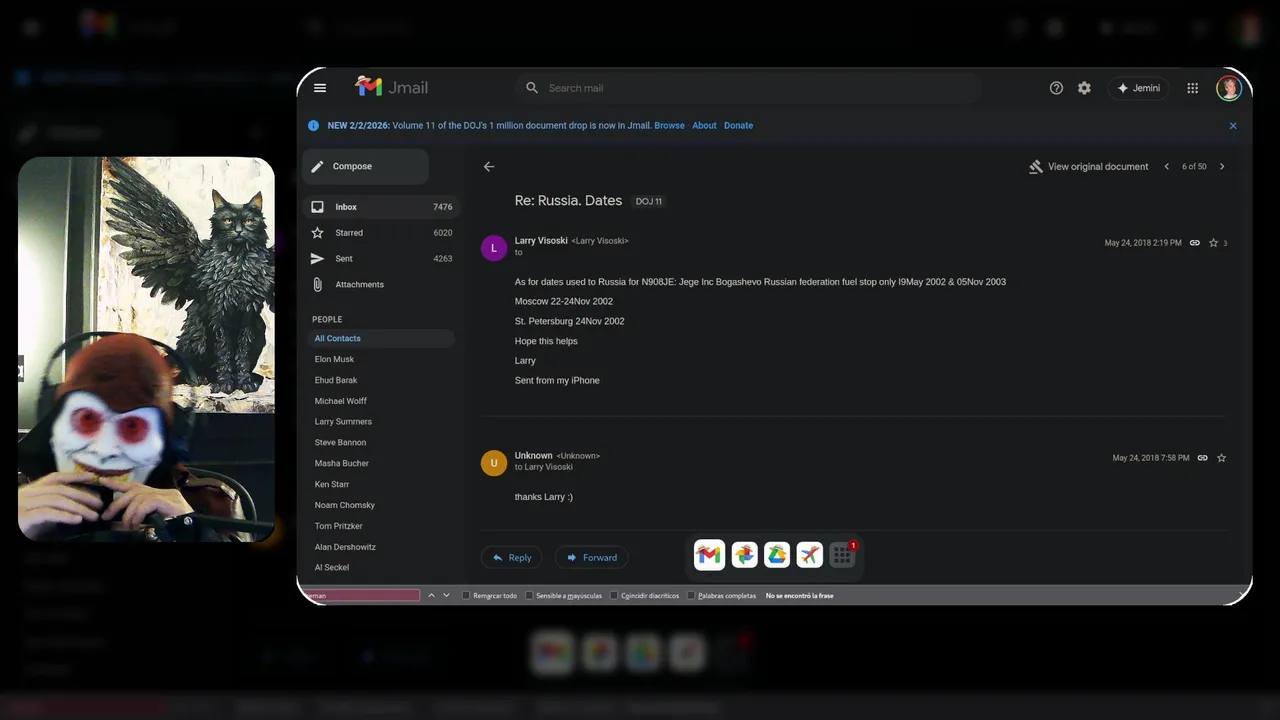The image size is (1280, 720).
Task: Click the 6 of 50 counter
Action: 1194,167
